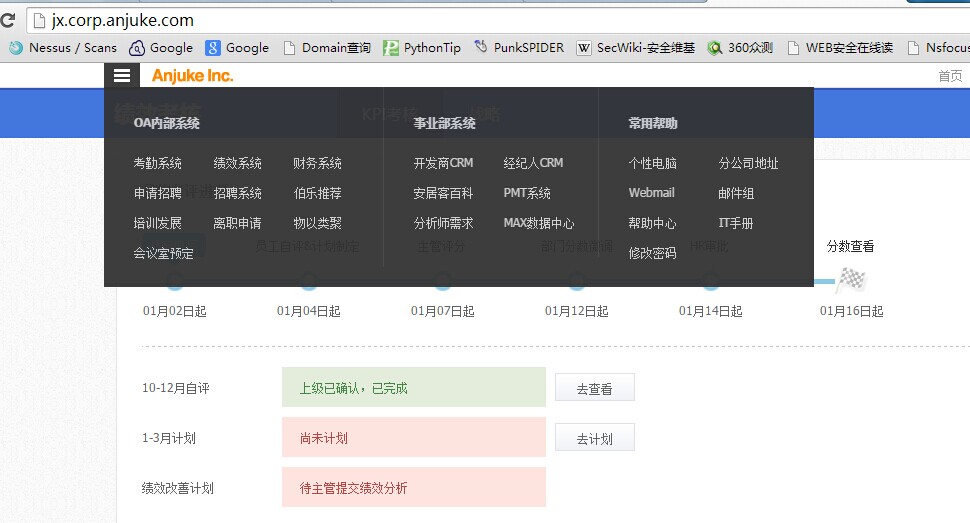Viewport: 970px width, 523px height.
Task: Click the checkered flag icon under 分数查看
Action: pyautogui.click(x=852, y=280)
